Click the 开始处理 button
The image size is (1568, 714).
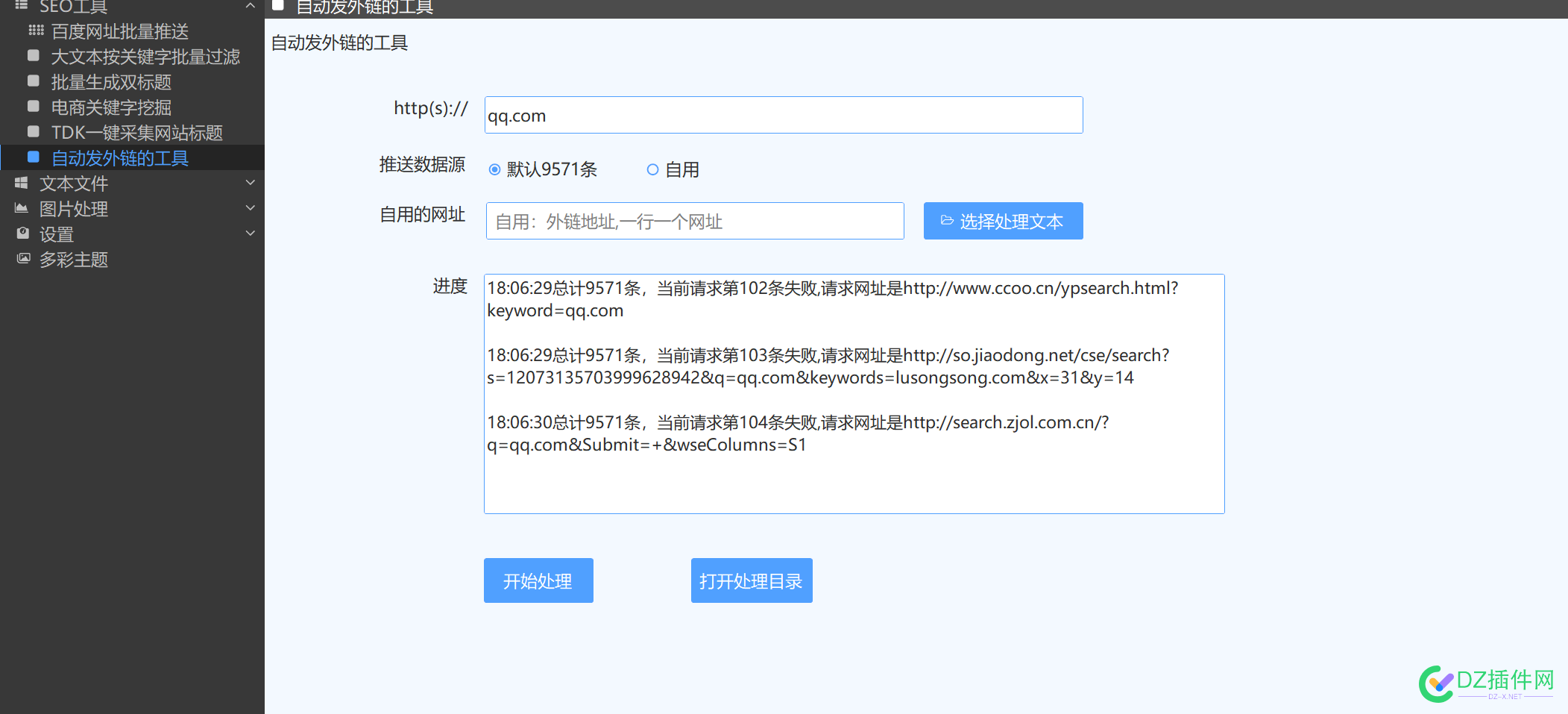[x=538, y=580]
